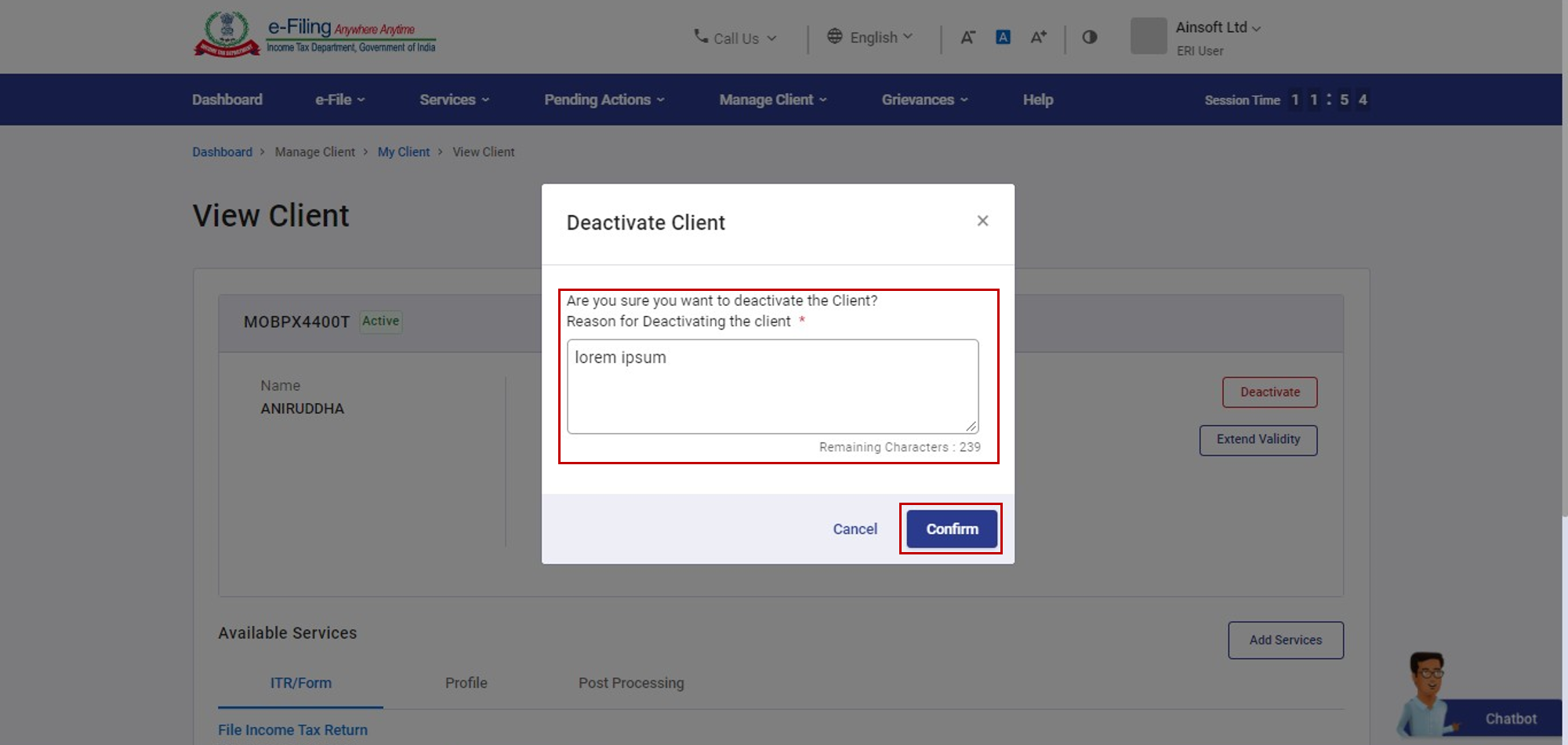Viewport: 1568px width, 745px height.
Task: Click the Add Services button
Action: tap(1285, 640)
